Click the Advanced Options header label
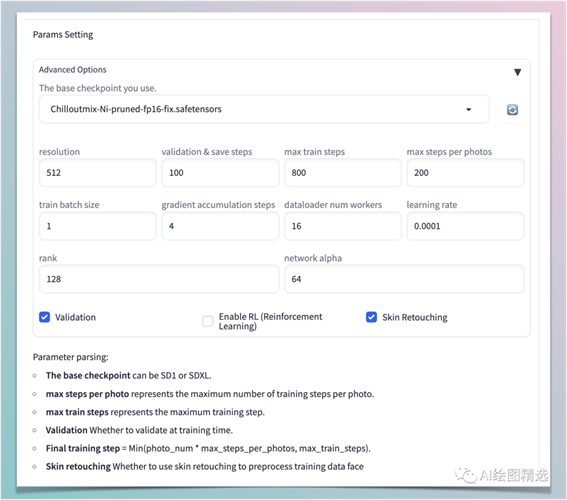 pos(73,69)
